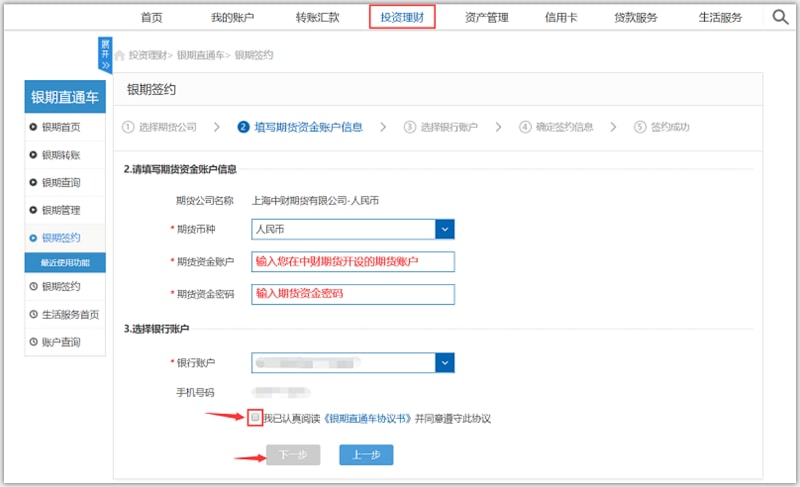The width and height of the screenshot is (800, 487).
Task: Open 银期管理 in the sidebar
Action: [x=61, y=210]
